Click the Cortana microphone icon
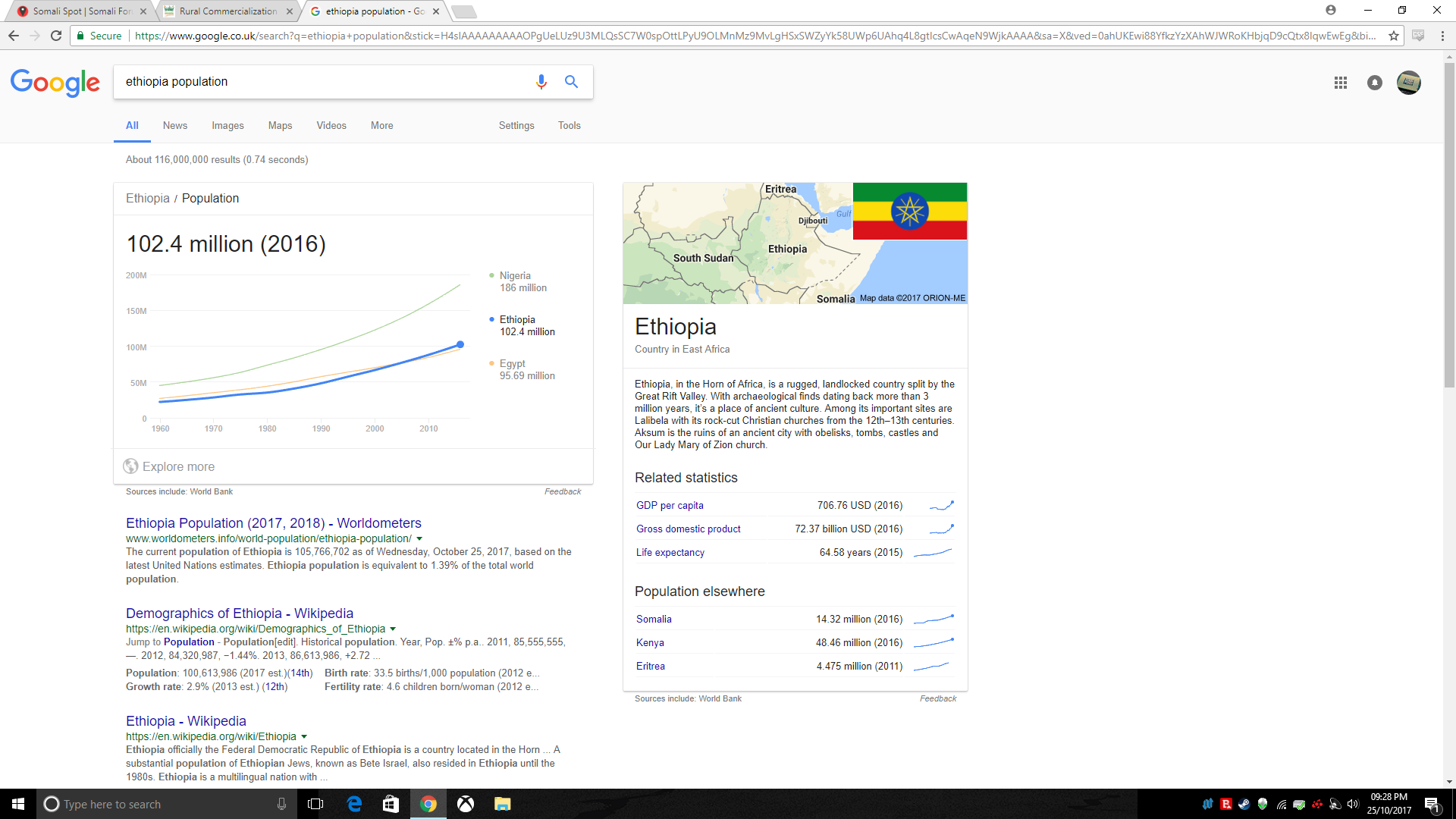This screenshot has height=819, width=1456. coord(282,804)
